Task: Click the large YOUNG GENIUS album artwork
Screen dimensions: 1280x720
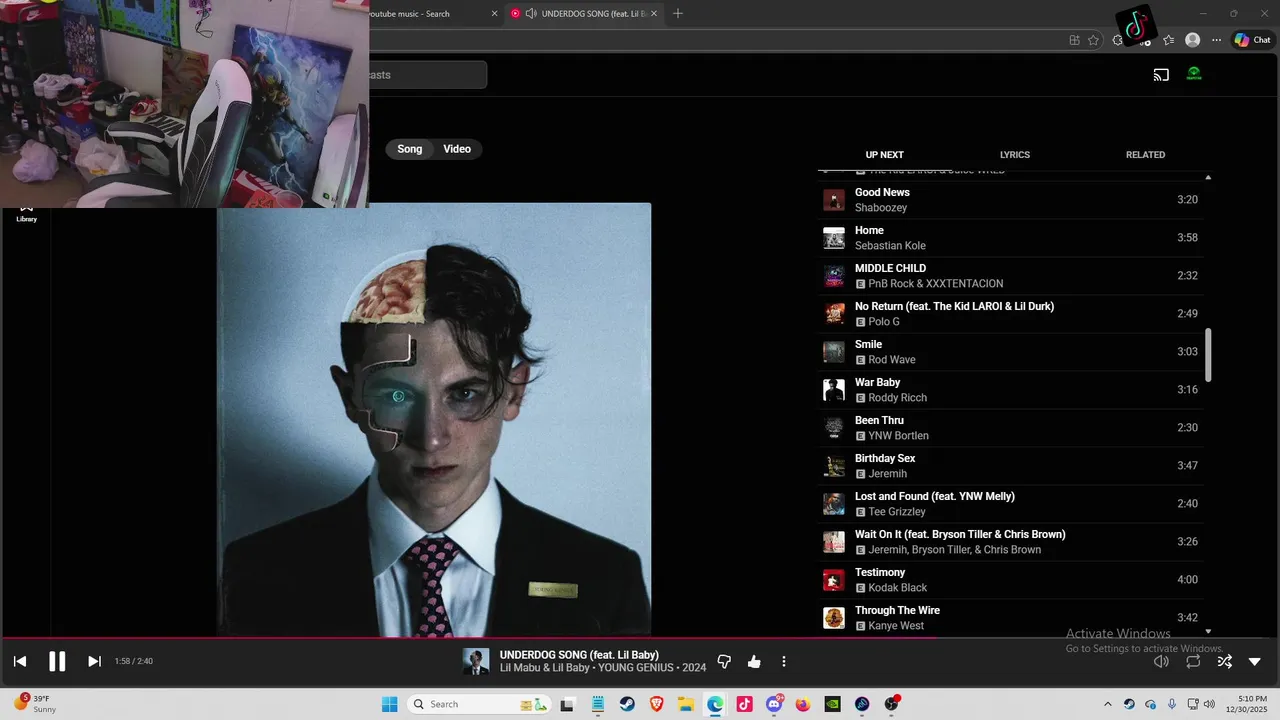Action: coord(434,419)
